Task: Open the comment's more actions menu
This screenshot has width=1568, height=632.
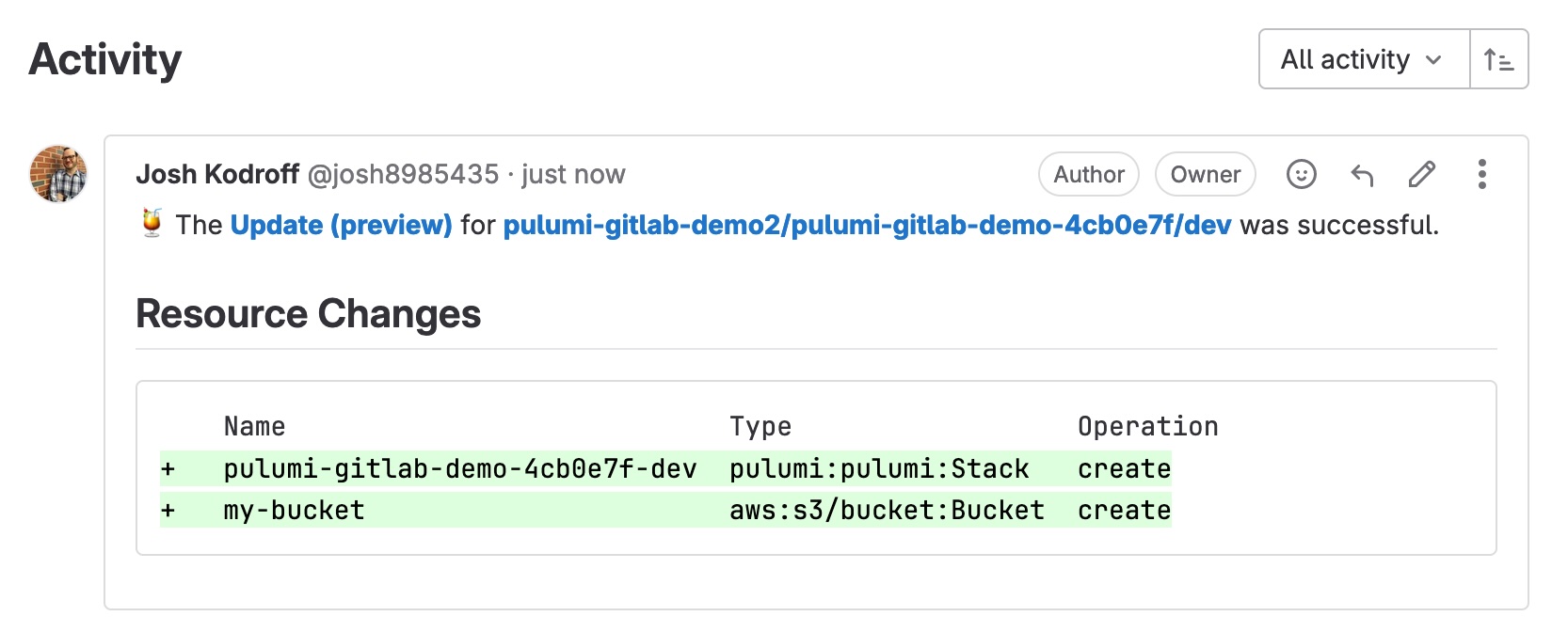Action: [x=1482, y=174]
